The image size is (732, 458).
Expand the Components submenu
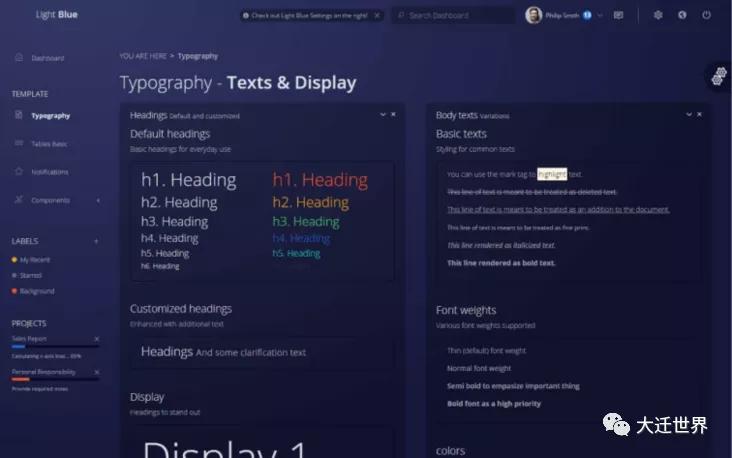pyautogui.click(x=97, y=200)
